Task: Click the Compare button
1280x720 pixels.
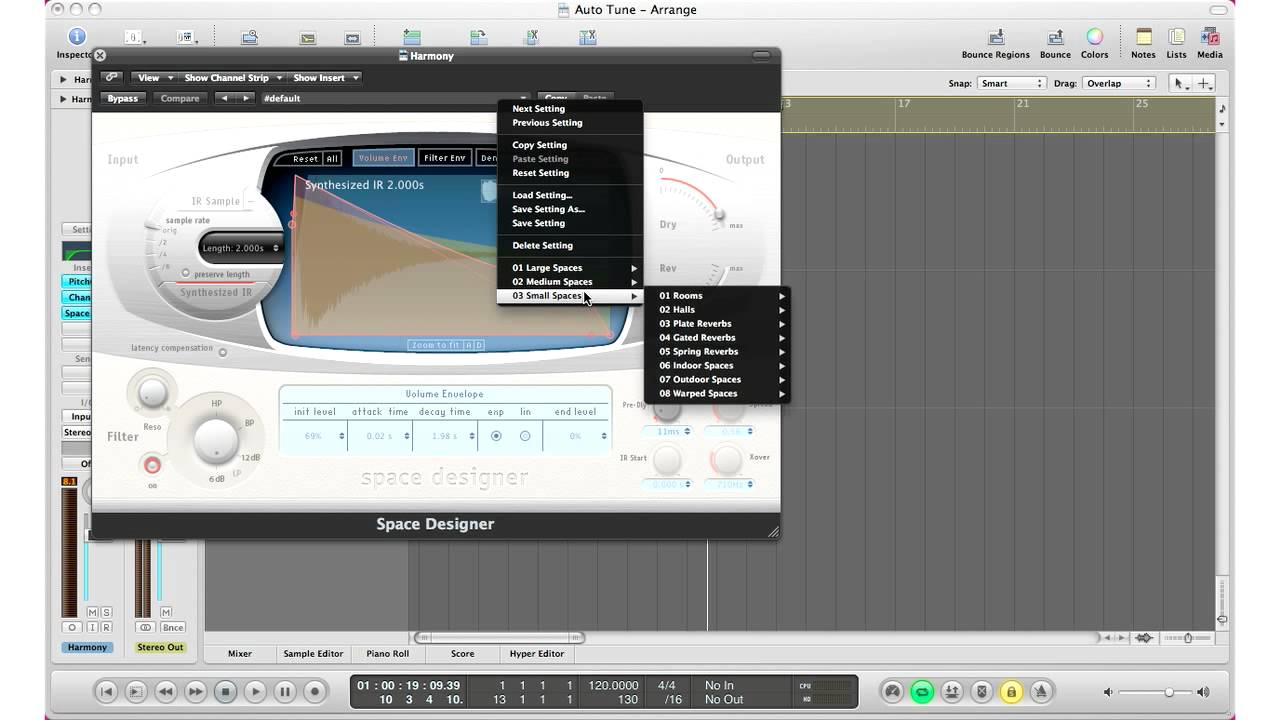Action: tap(180, 98)
